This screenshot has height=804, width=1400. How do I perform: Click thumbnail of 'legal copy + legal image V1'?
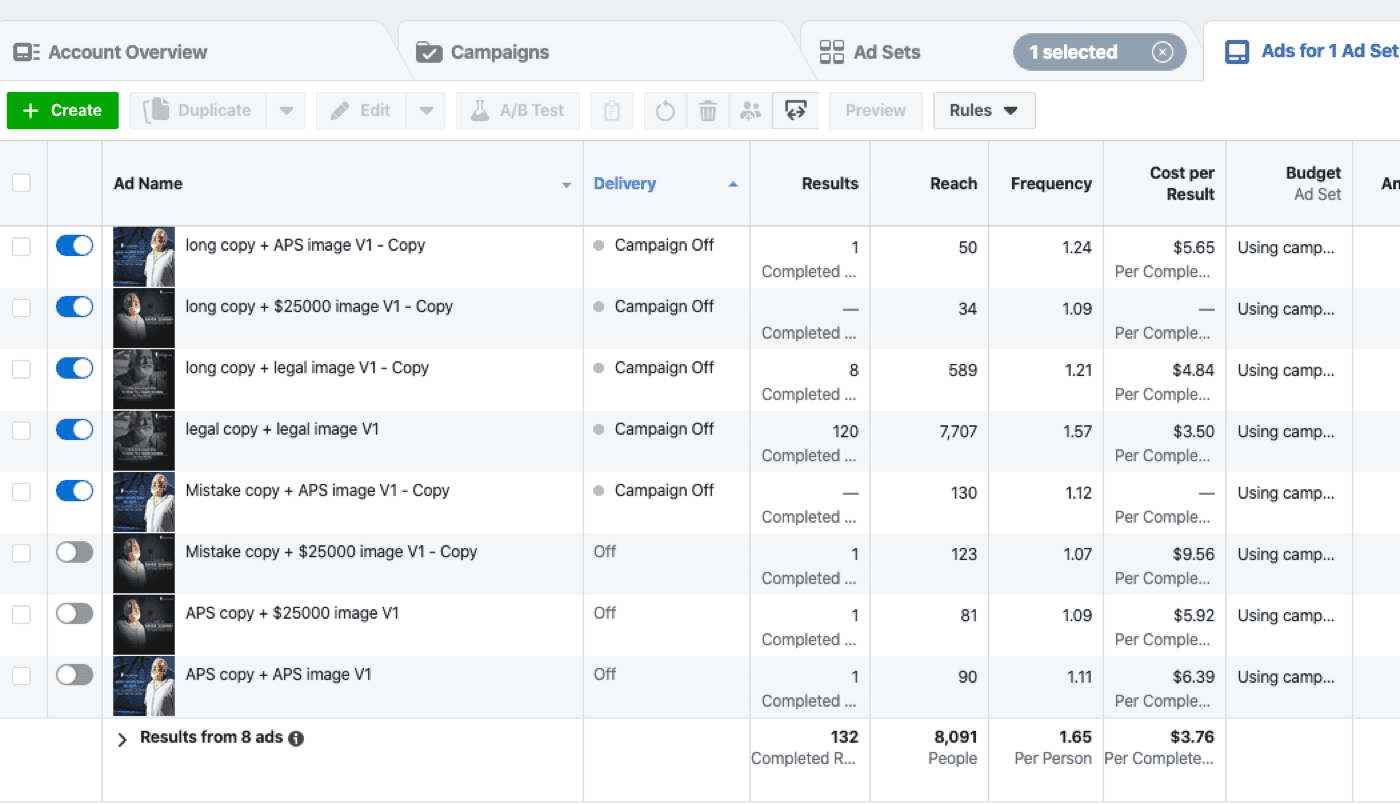(x=144, y=441)
